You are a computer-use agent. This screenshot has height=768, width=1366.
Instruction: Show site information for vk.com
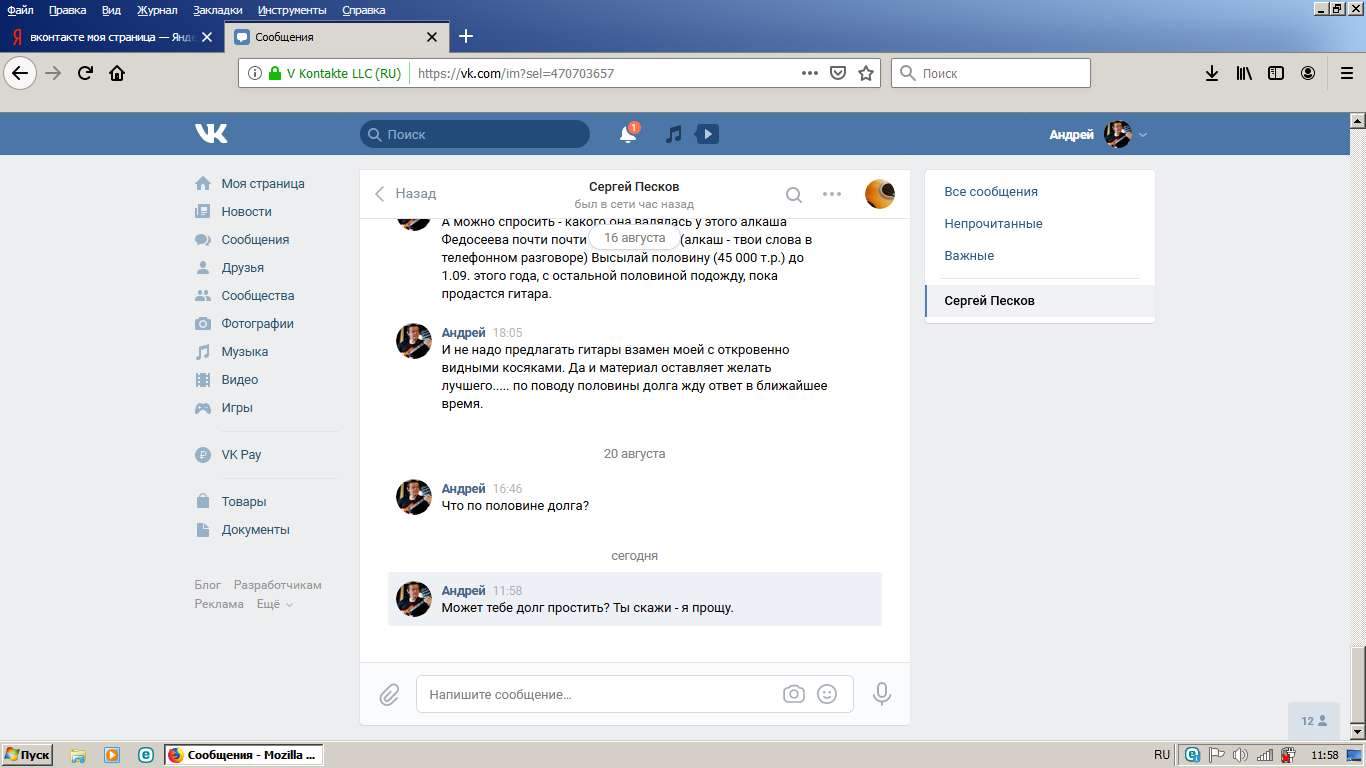(x=255, y=73)
